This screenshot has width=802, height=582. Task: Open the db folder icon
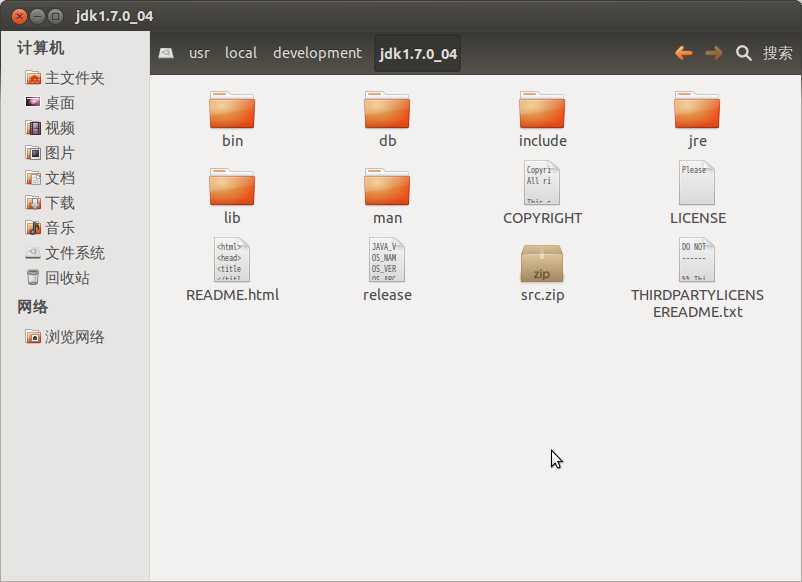[387, 110]
